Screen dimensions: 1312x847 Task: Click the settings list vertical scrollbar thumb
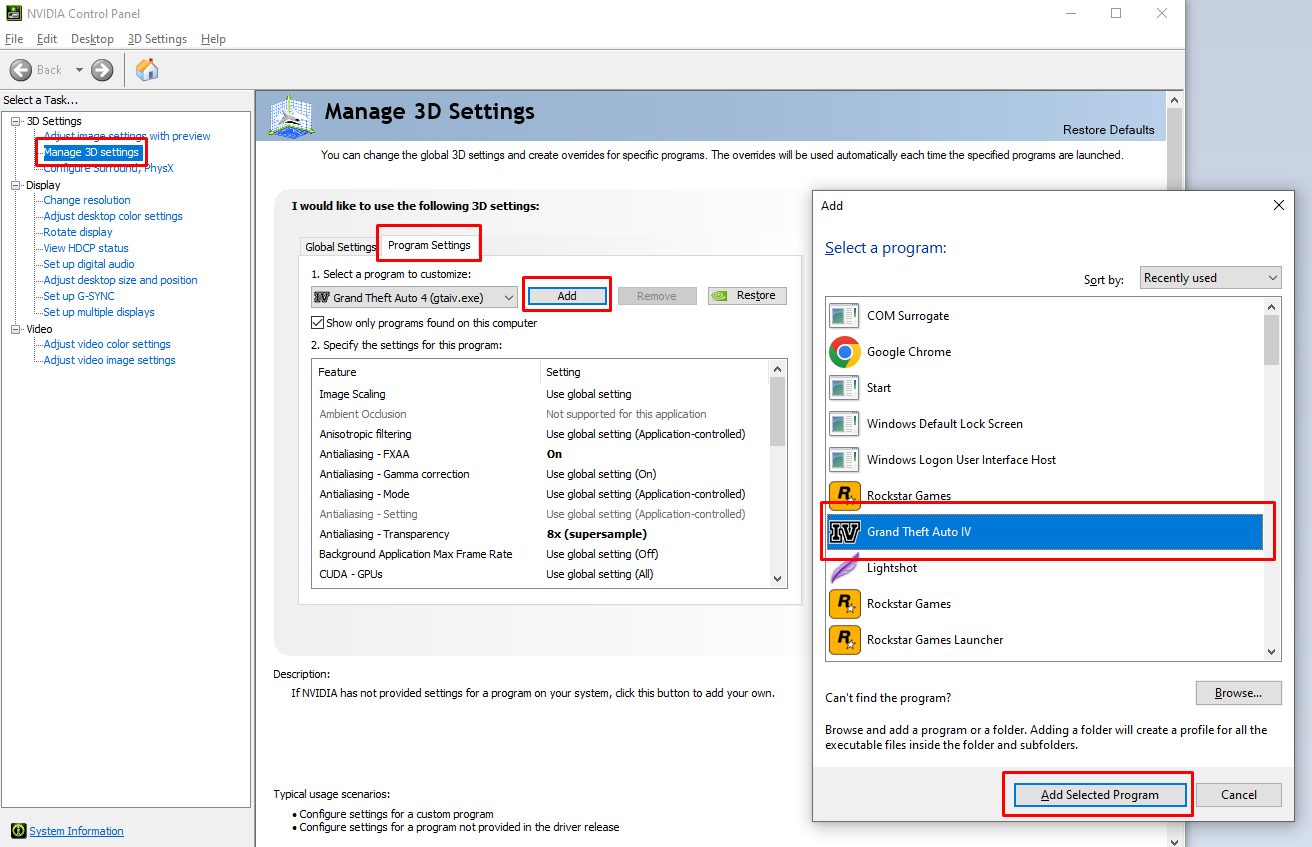(778, 413)
